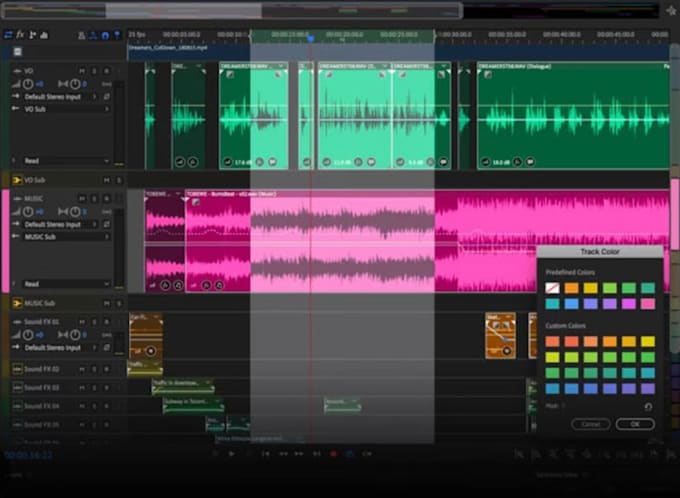Click the rewind button in transport
Viewport: 680px width, 498px height.
pos(283,454)
